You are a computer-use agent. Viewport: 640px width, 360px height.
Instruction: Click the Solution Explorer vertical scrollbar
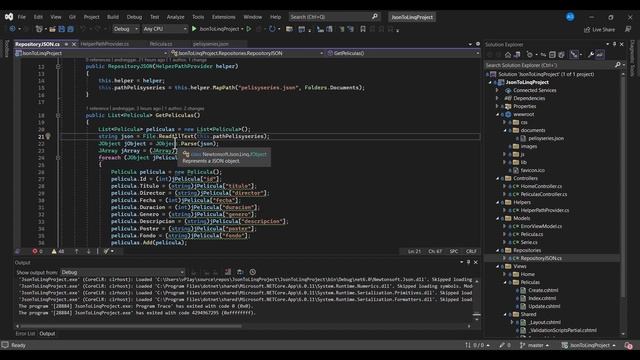click(x=623, y=188)
